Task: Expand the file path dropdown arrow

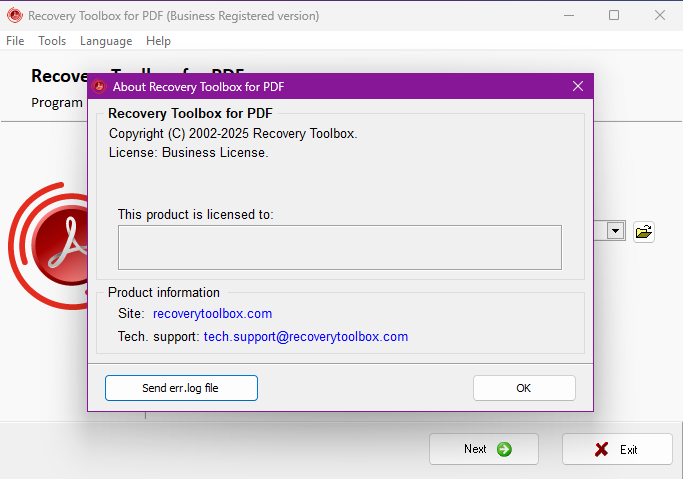Action: [616, 231]
